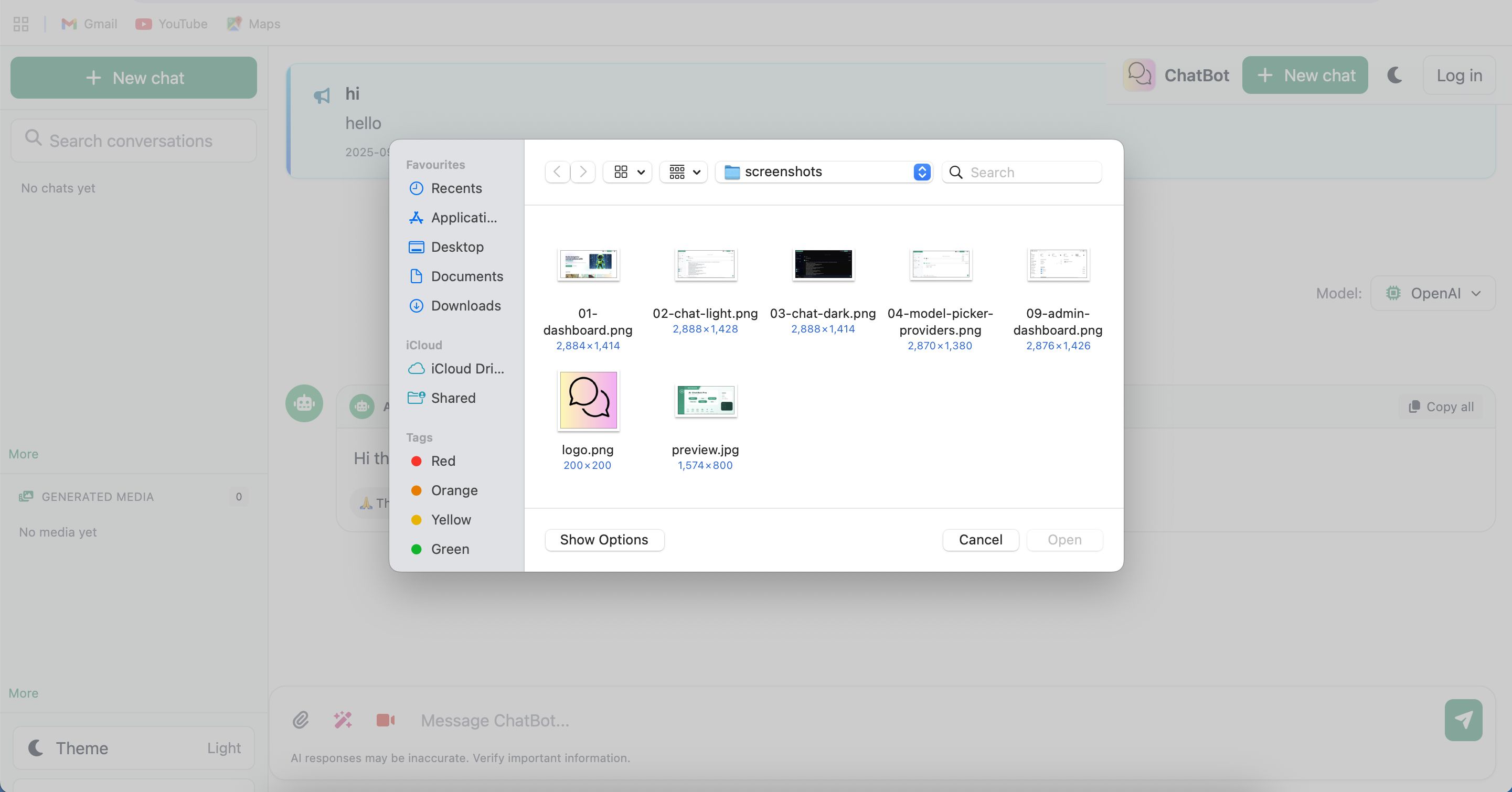Click the green send message arrow

tap(1463, 720)
